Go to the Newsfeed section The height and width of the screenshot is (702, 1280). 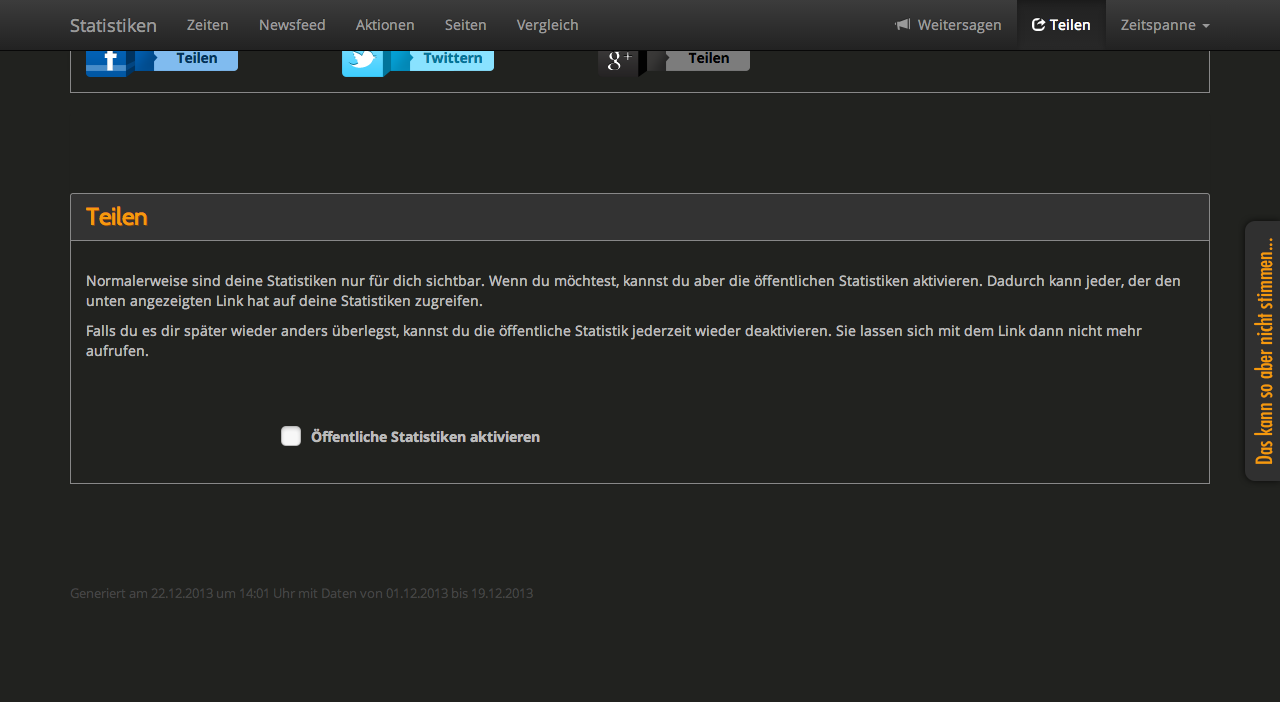pyautogui.click(x=292, y=25)
